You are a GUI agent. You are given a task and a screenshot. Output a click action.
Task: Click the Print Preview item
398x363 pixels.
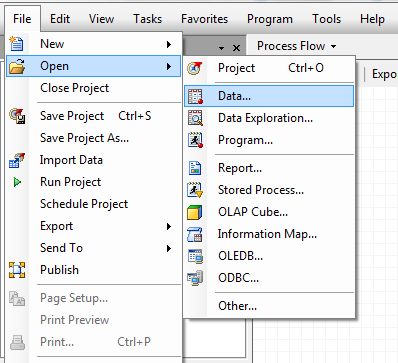pyautogui.click(x=94, y=320)
